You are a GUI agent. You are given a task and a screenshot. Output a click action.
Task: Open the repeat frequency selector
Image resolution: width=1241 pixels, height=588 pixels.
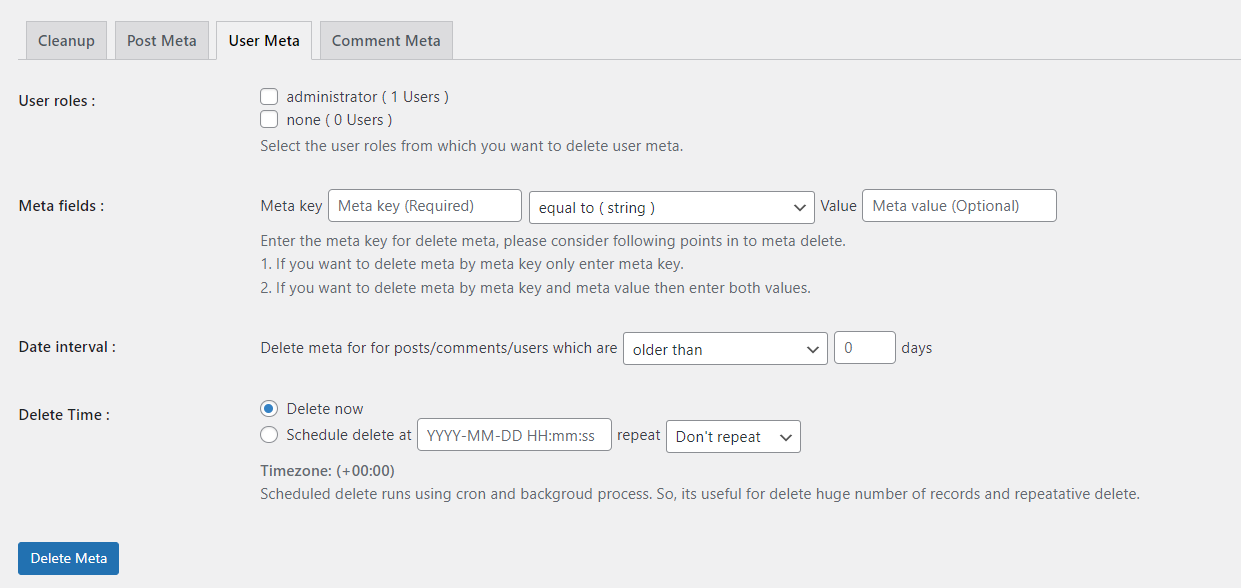coord(733,436)
